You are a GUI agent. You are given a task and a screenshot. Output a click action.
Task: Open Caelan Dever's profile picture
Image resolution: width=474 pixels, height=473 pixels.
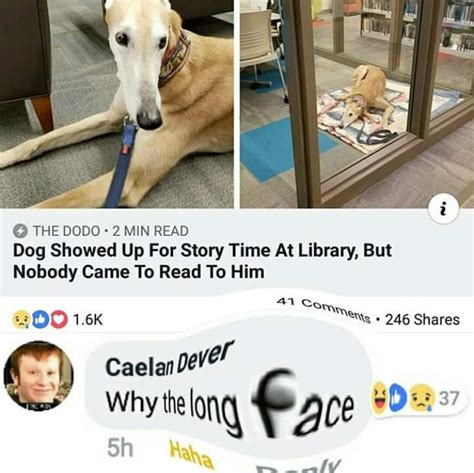(38, 376)
